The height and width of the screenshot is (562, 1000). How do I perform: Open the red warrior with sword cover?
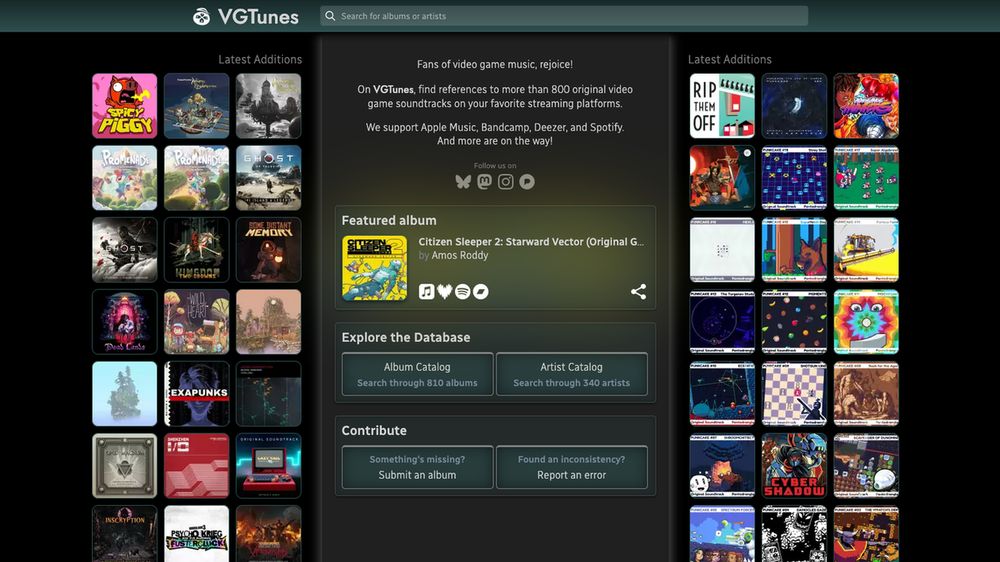[x=722, y=178]
